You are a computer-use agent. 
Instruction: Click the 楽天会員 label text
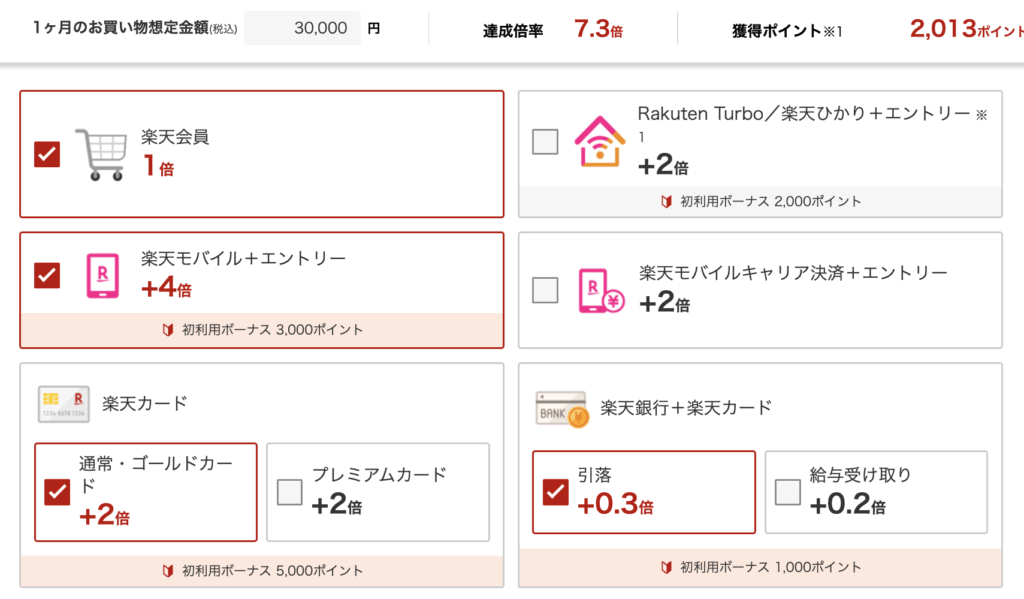(x=175, y=137)
